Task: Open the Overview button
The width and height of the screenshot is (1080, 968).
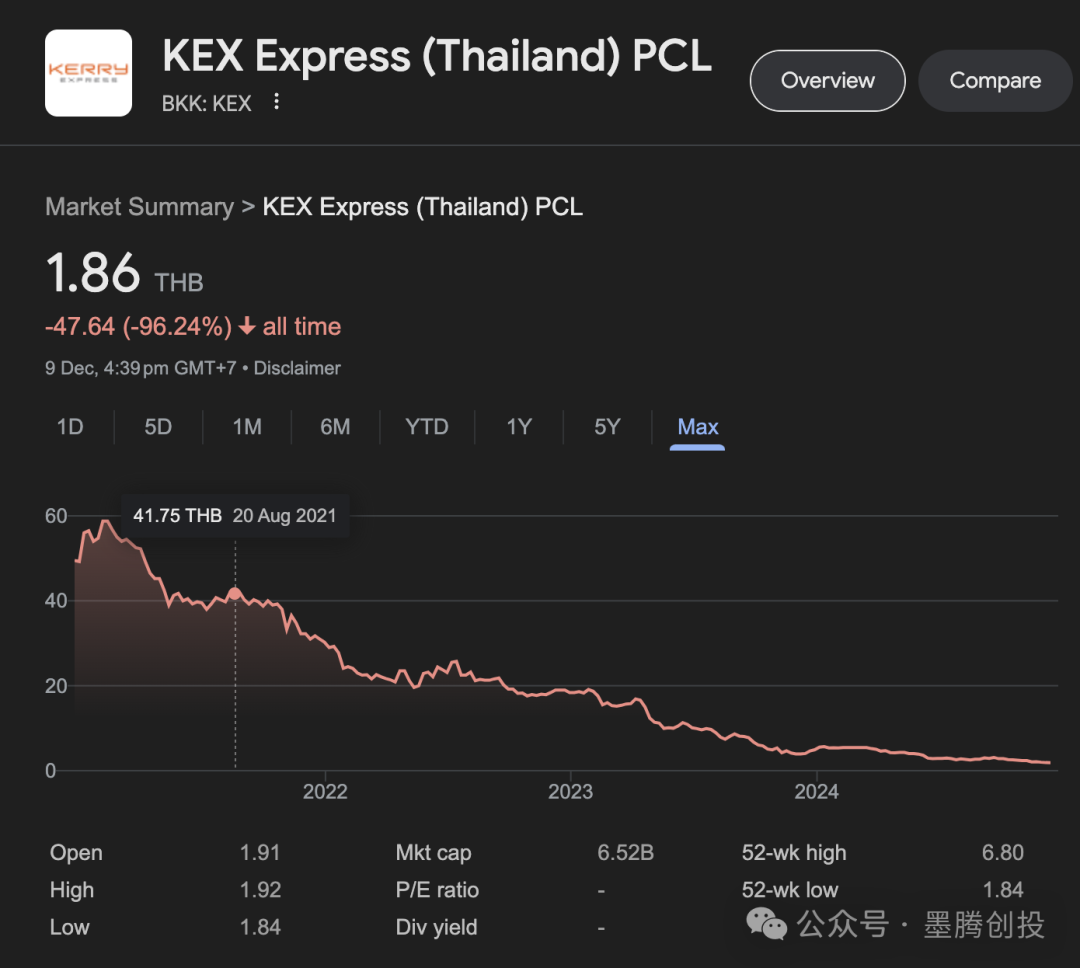Action: point(827,81)
